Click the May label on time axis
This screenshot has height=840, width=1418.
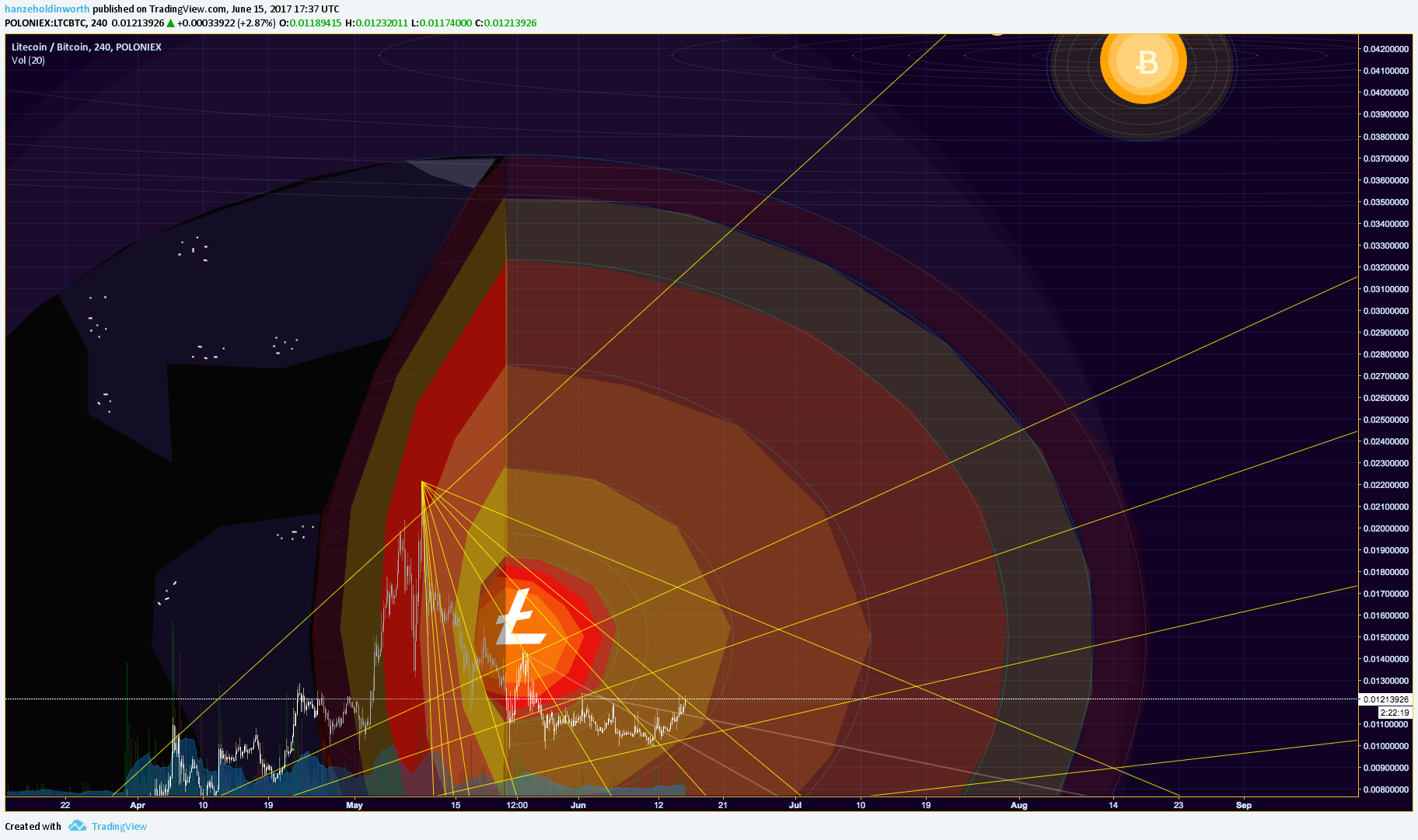354,805
